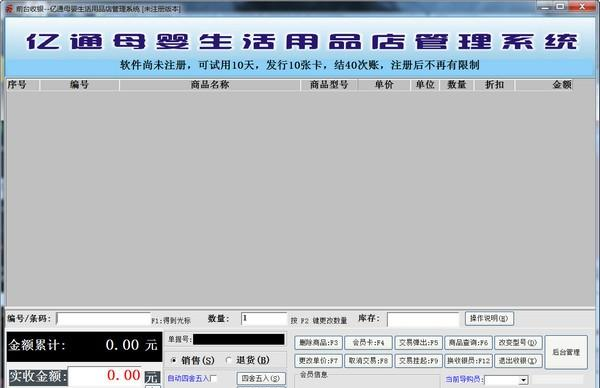Click the 数量 quantity input field
Viewport: 600px width, 388px height.
(x=264, y=319)
